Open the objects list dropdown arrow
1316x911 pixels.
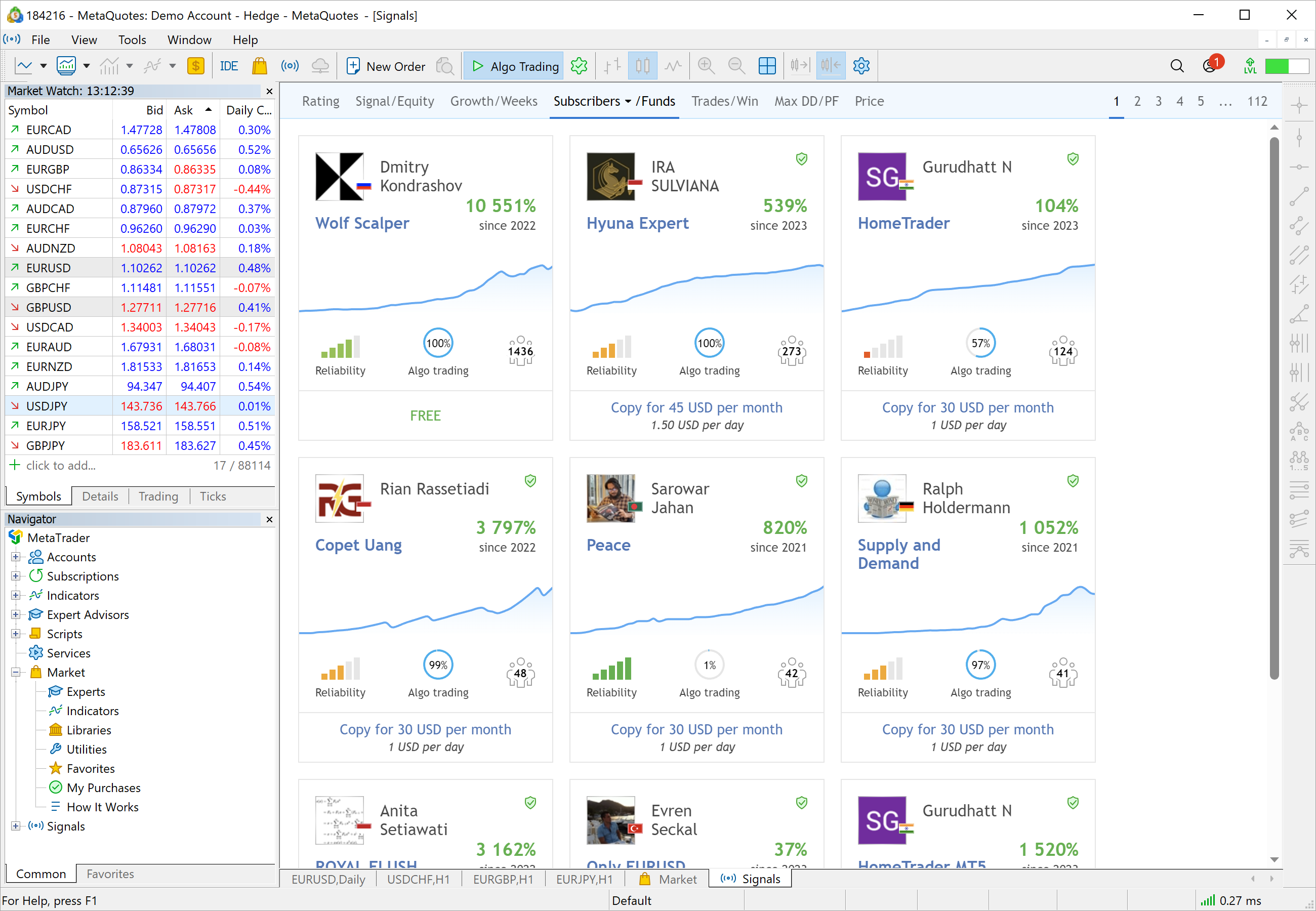(x=173, y=66)
